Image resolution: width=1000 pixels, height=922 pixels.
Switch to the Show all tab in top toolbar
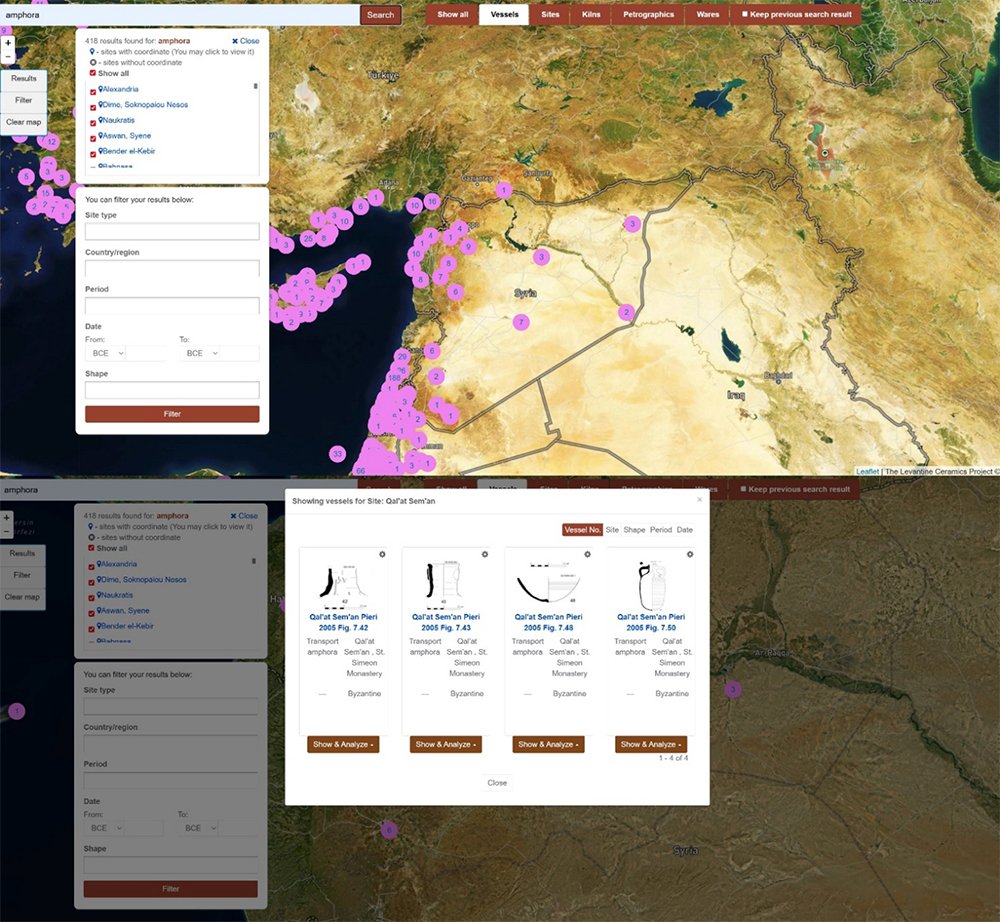click(453, 14)
